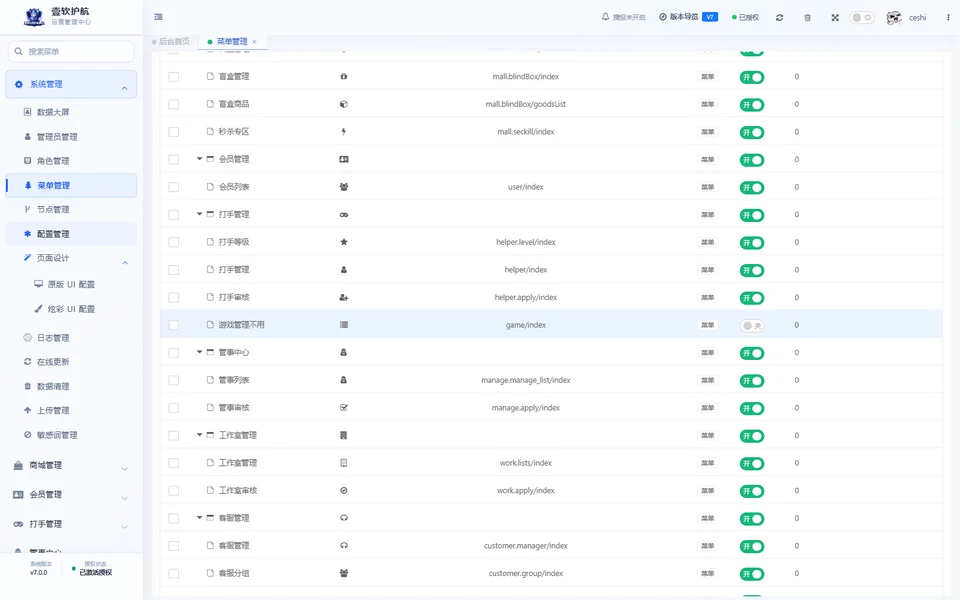Collapse the 打手管理 parent row arrow in table

(x=199, y=214)
